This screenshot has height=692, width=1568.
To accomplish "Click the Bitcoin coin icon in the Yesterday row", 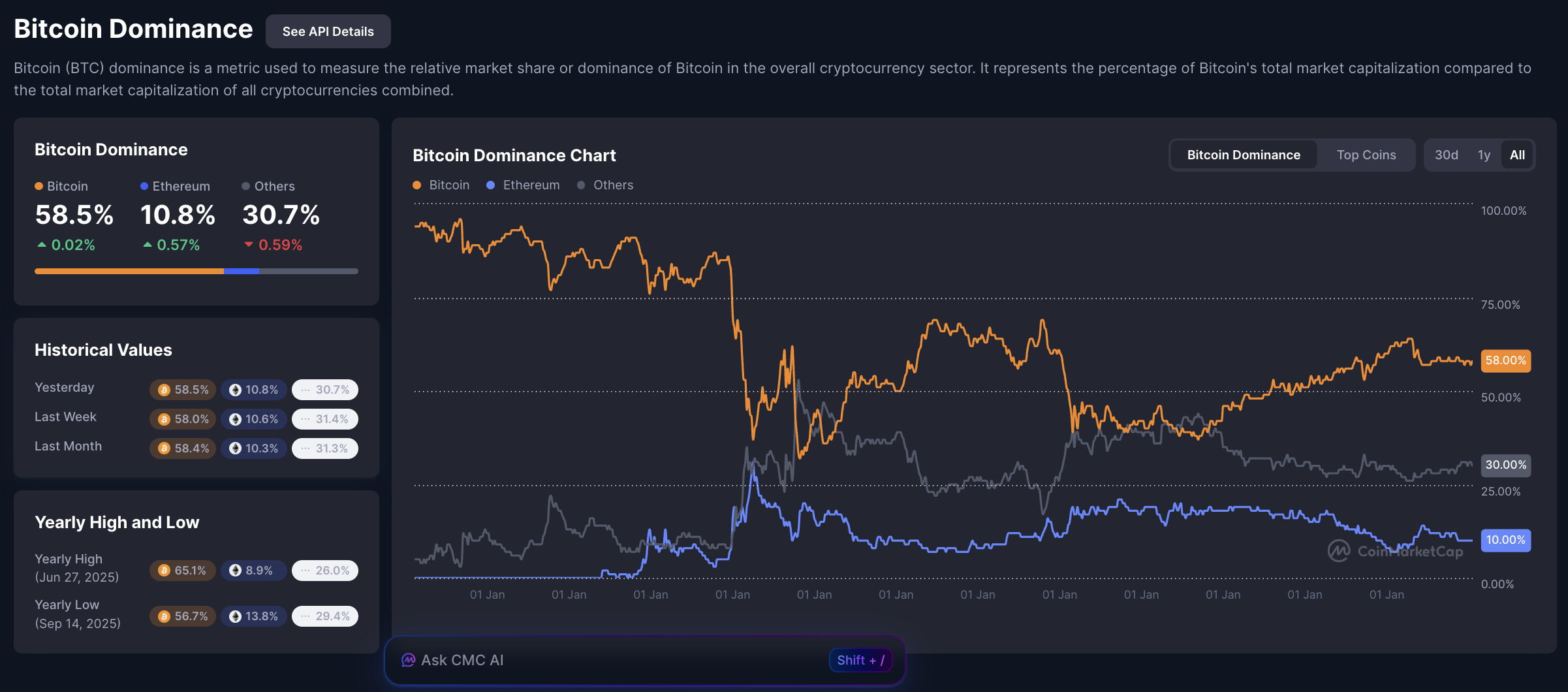I will (x=163, y=390).
